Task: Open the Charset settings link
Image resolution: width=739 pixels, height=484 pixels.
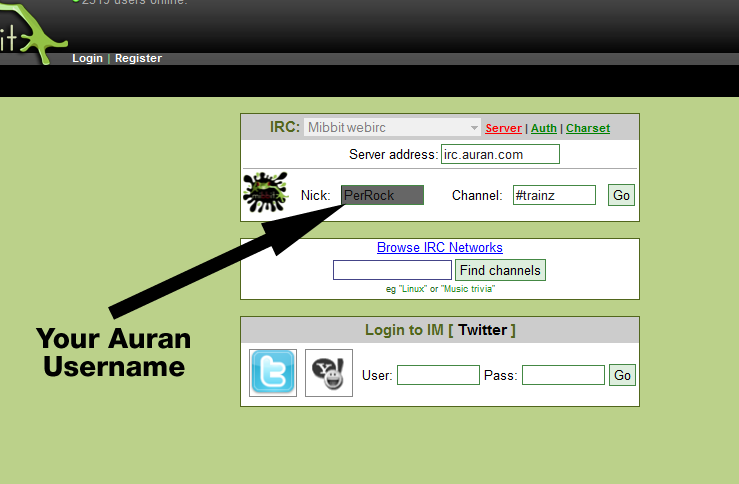Action: click(588, 128)
